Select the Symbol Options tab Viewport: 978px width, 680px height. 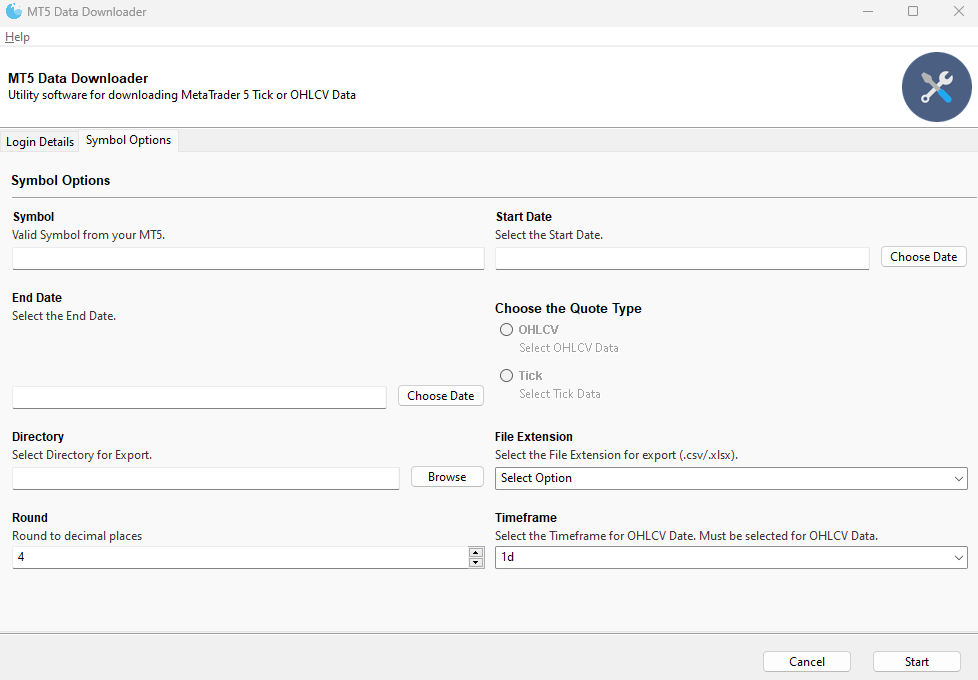(128, 140)
